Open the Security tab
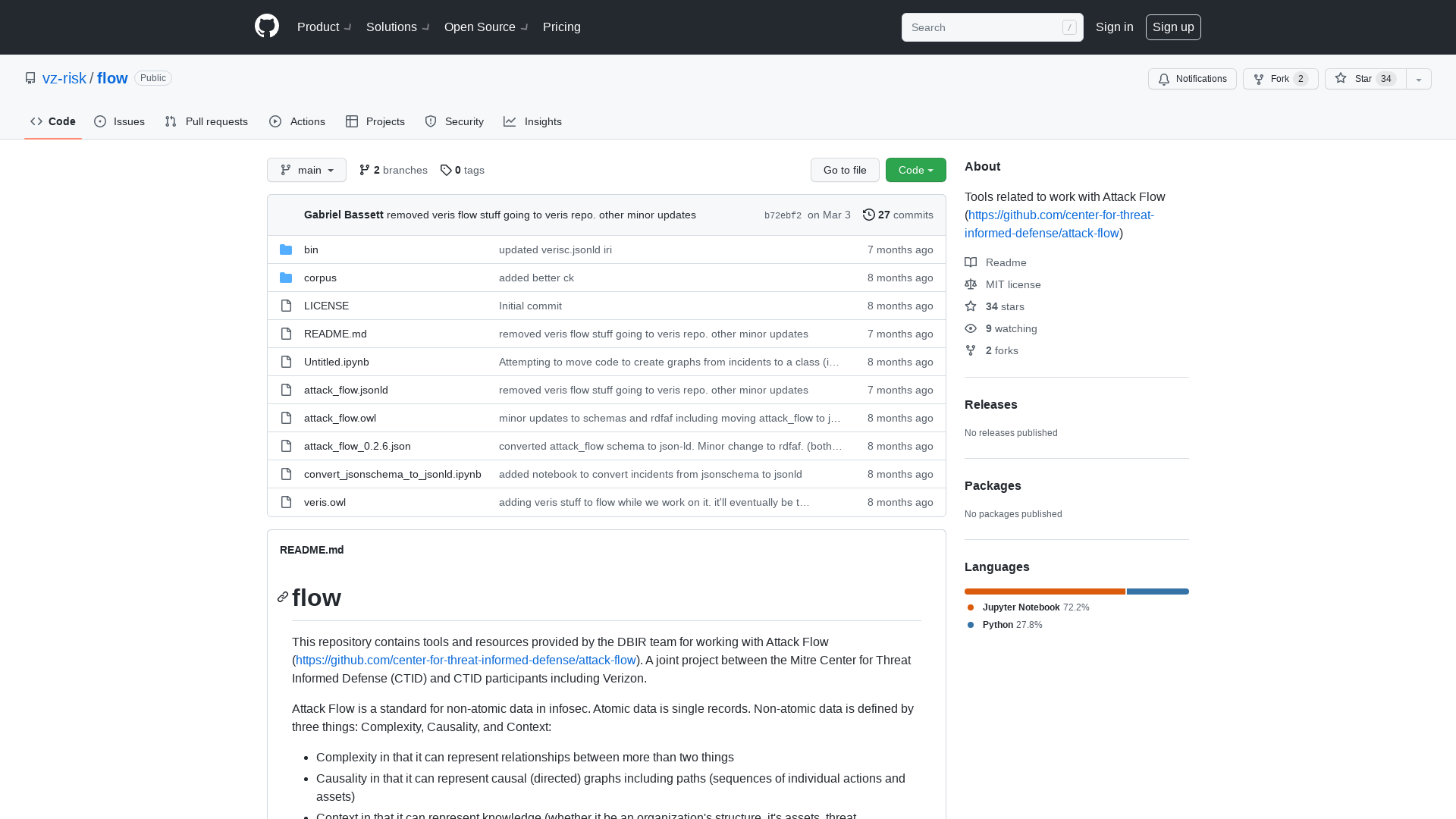Viewport: 1456px width, 819px height. tap(454, 121)
